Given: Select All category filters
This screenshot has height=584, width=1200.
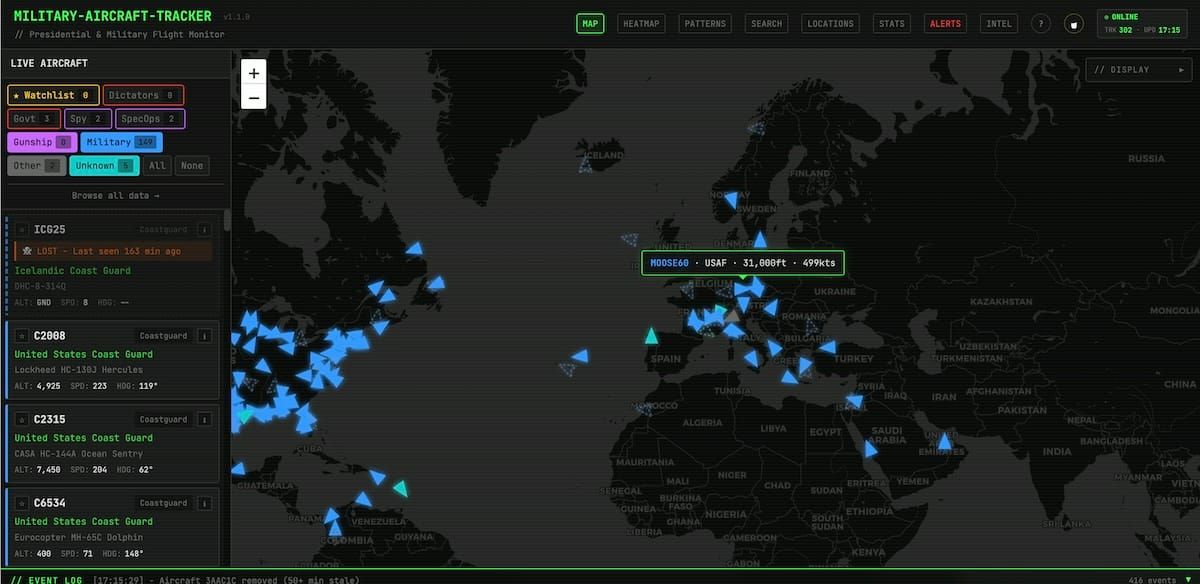Looking at the screenshot, I should pos(156,166).
